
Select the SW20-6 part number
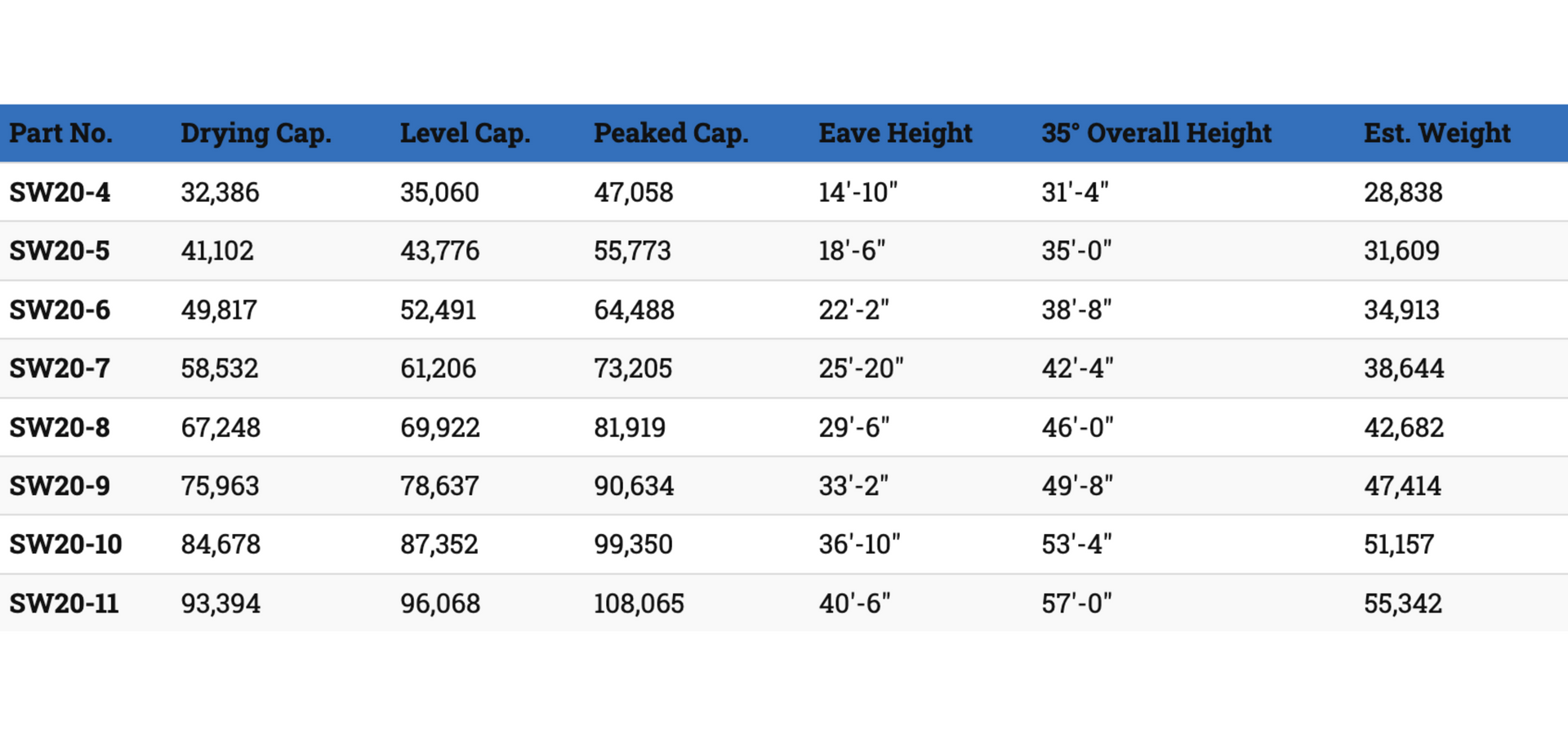pos(60,310)
